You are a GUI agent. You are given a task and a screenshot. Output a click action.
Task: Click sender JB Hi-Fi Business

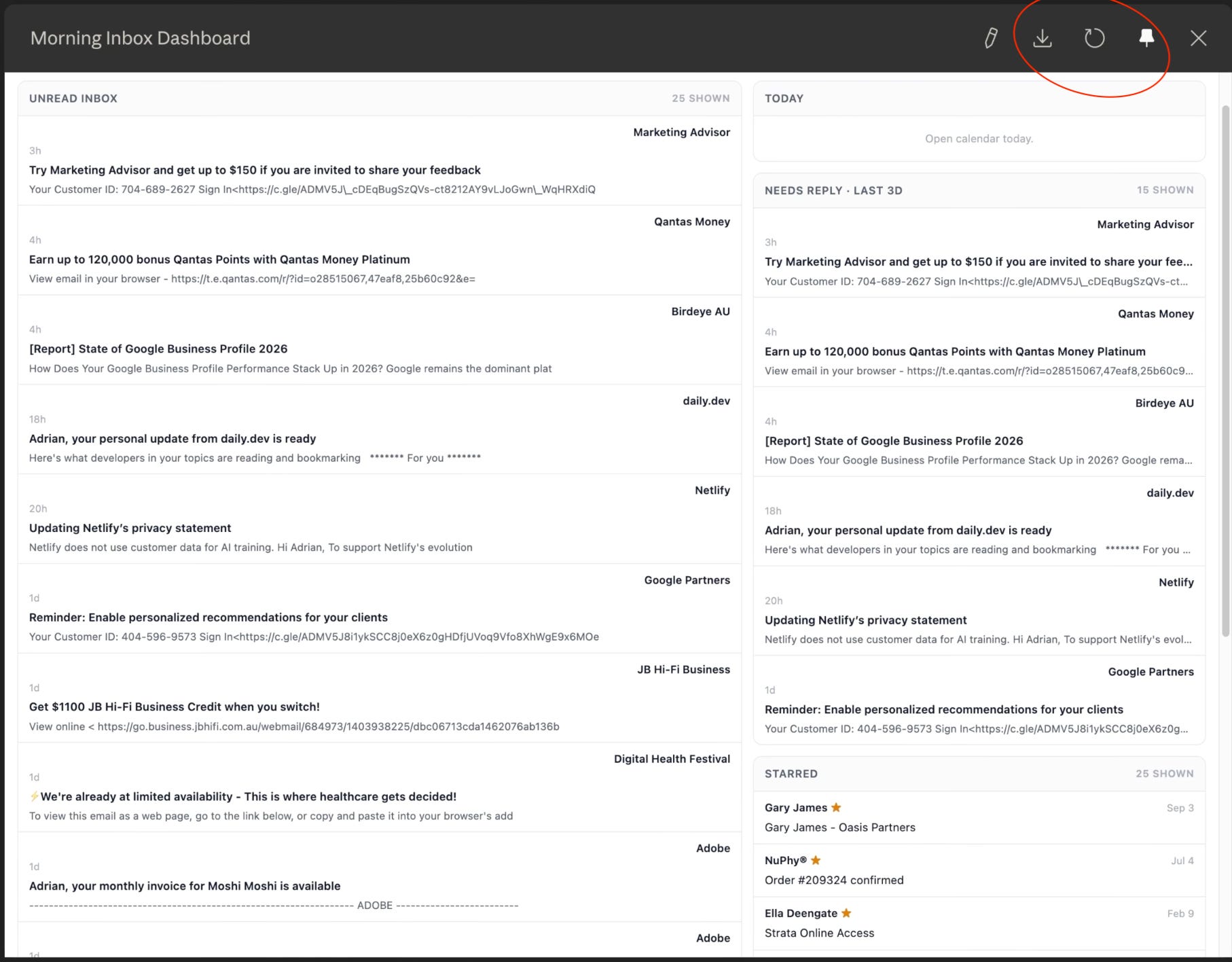[x=683, y=670]
